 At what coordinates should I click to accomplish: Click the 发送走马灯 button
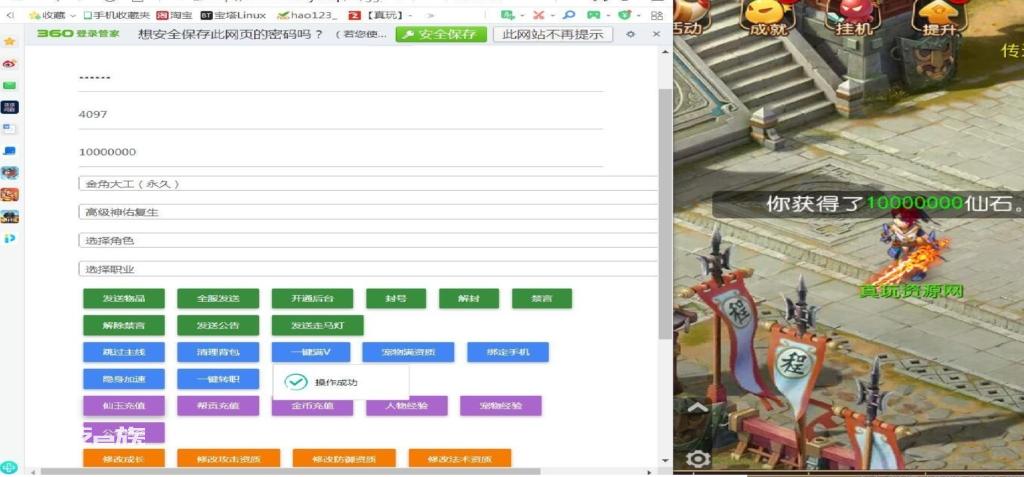click(317, 325)
